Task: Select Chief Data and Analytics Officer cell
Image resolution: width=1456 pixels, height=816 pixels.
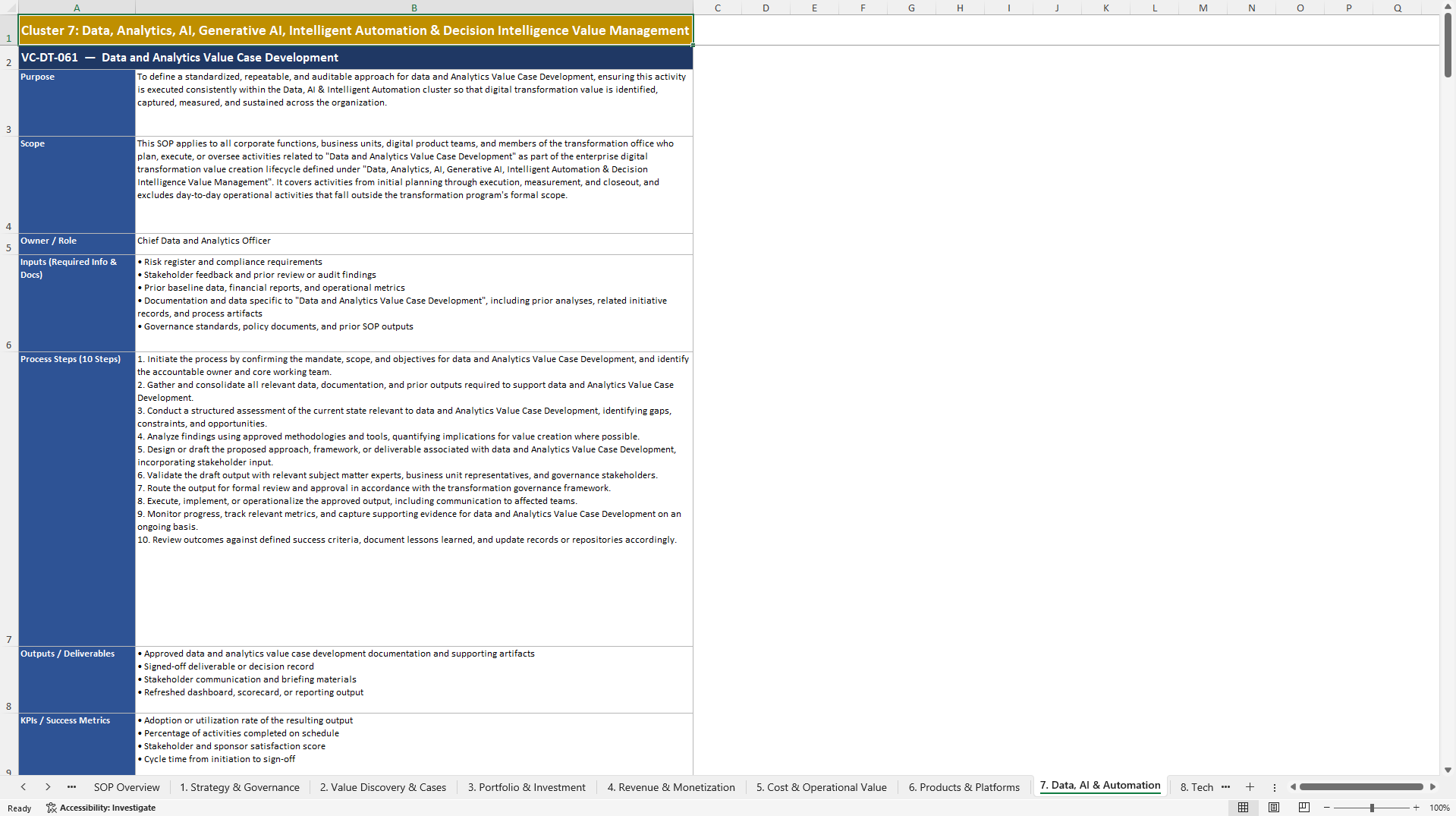Action: click(414, 244)
